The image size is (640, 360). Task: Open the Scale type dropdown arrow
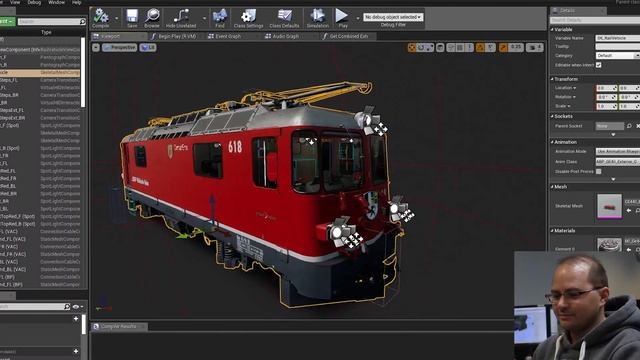click(x=569, y=106)
